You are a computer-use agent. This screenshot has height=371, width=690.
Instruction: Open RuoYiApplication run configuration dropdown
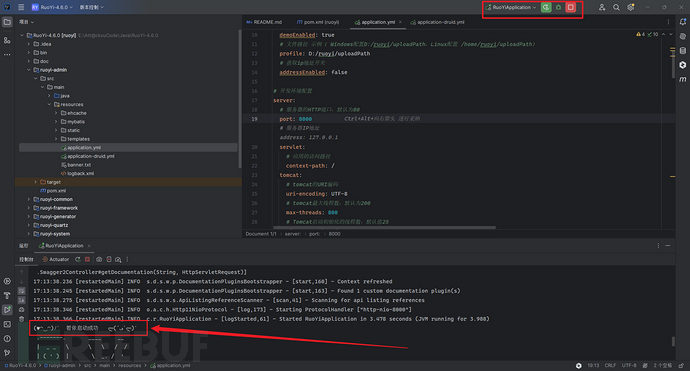(x=511, y=7)
